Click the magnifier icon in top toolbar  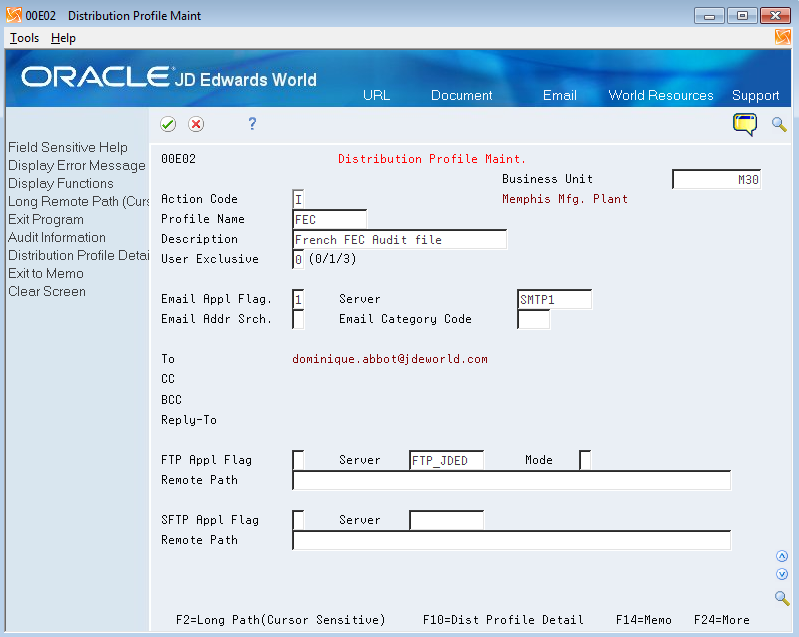tap(779, 124)
